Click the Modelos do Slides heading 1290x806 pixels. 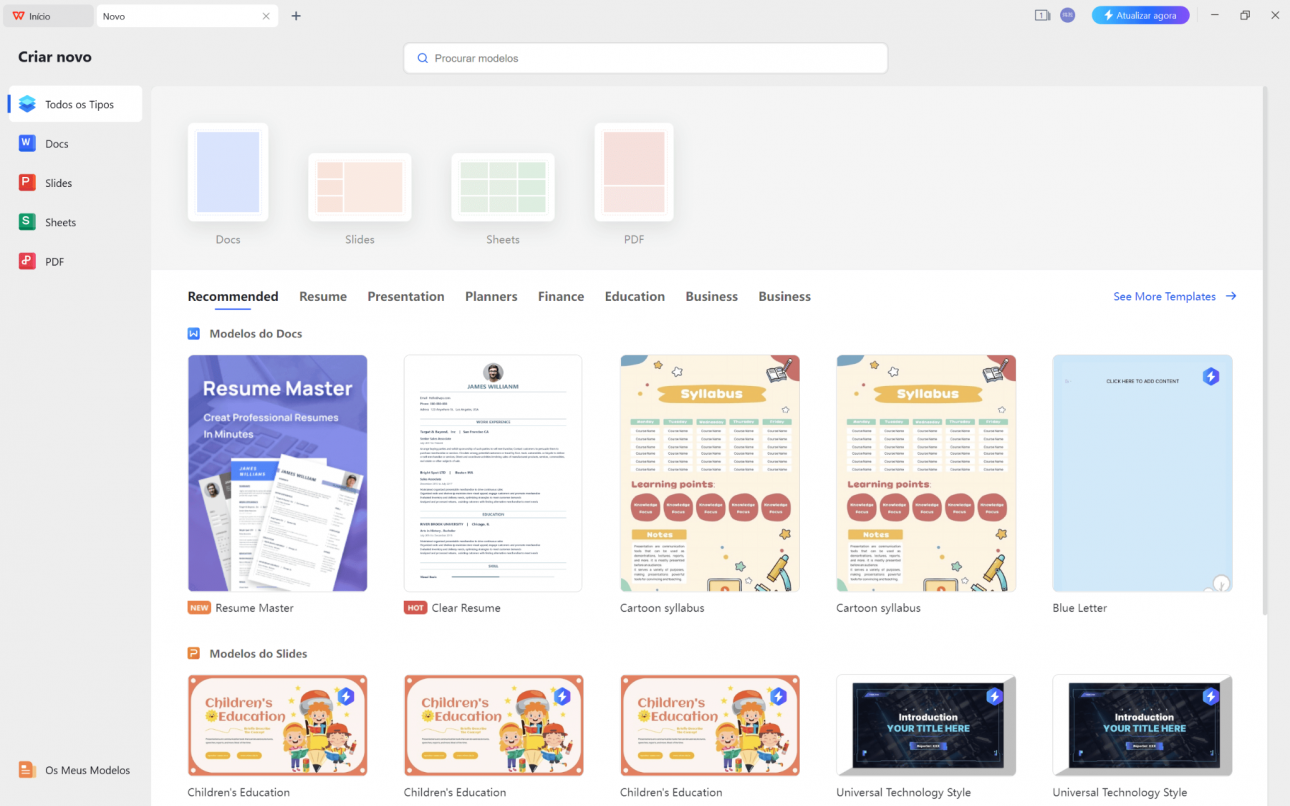click(258, 653)
